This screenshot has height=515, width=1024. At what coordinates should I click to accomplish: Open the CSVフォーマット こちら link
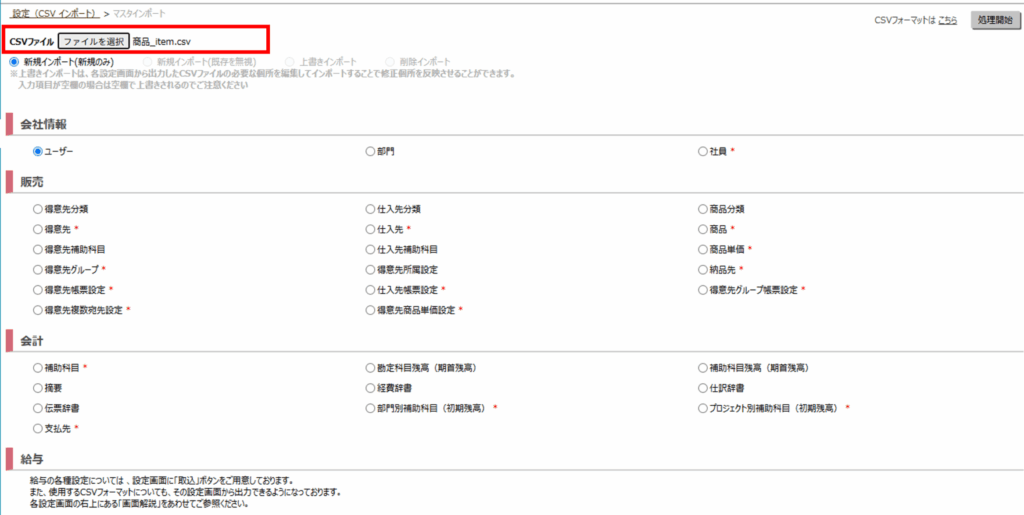pyautogui.click(x=947, y=20)
